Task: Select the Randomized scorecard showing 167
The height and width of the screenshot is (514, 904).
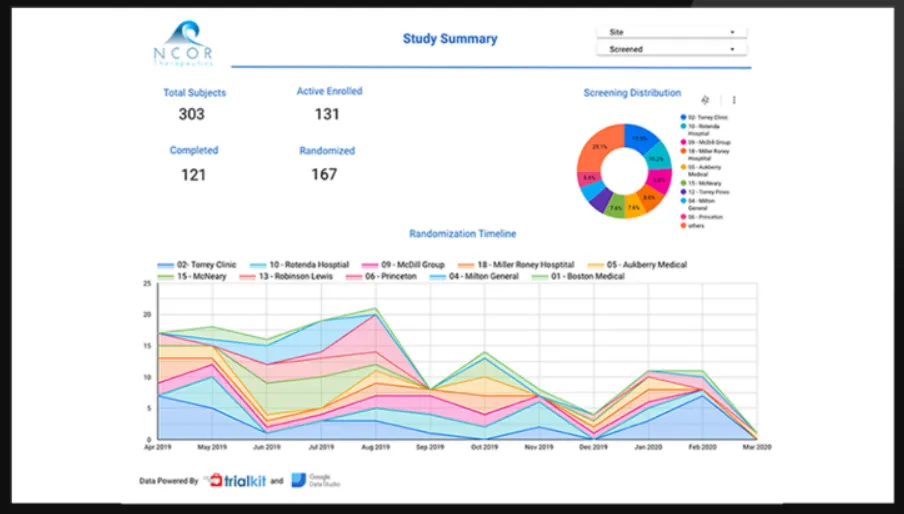Action: (326, 164)
